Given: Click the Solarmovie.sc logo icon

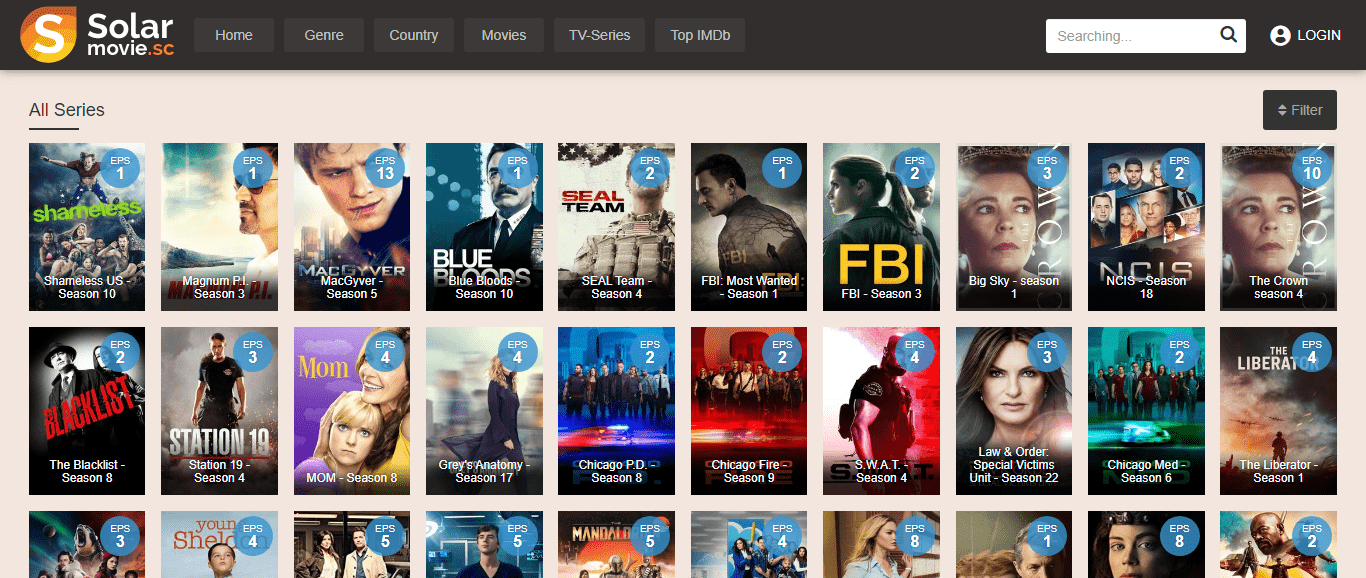Looking at the screenshot, I should (x=49, y=35).
